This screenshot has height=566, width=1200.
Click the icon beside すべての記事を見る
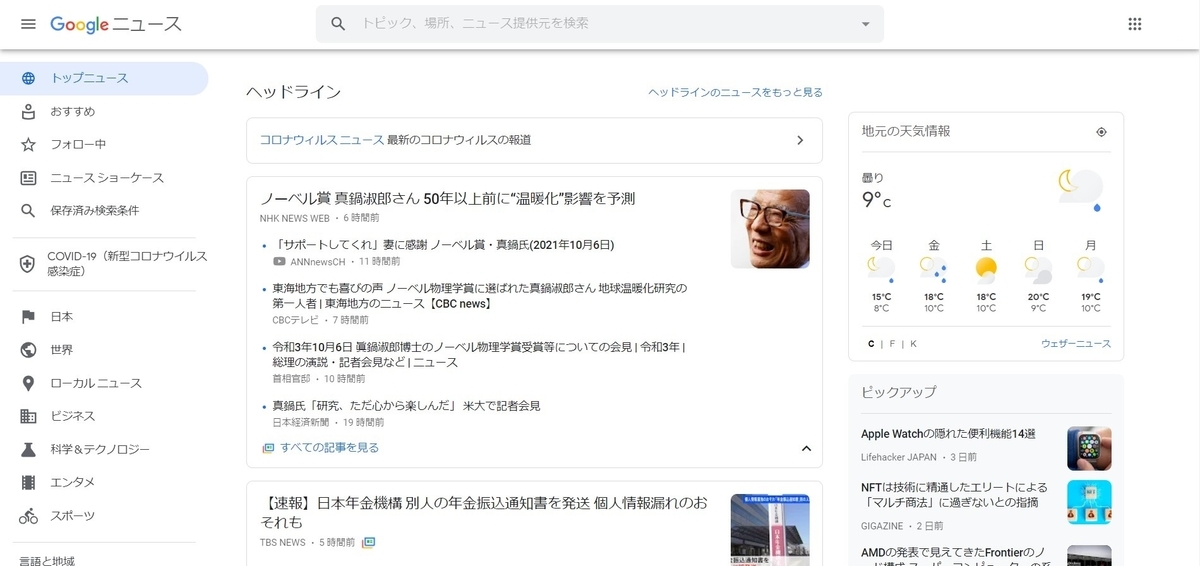tap(268, 448)
